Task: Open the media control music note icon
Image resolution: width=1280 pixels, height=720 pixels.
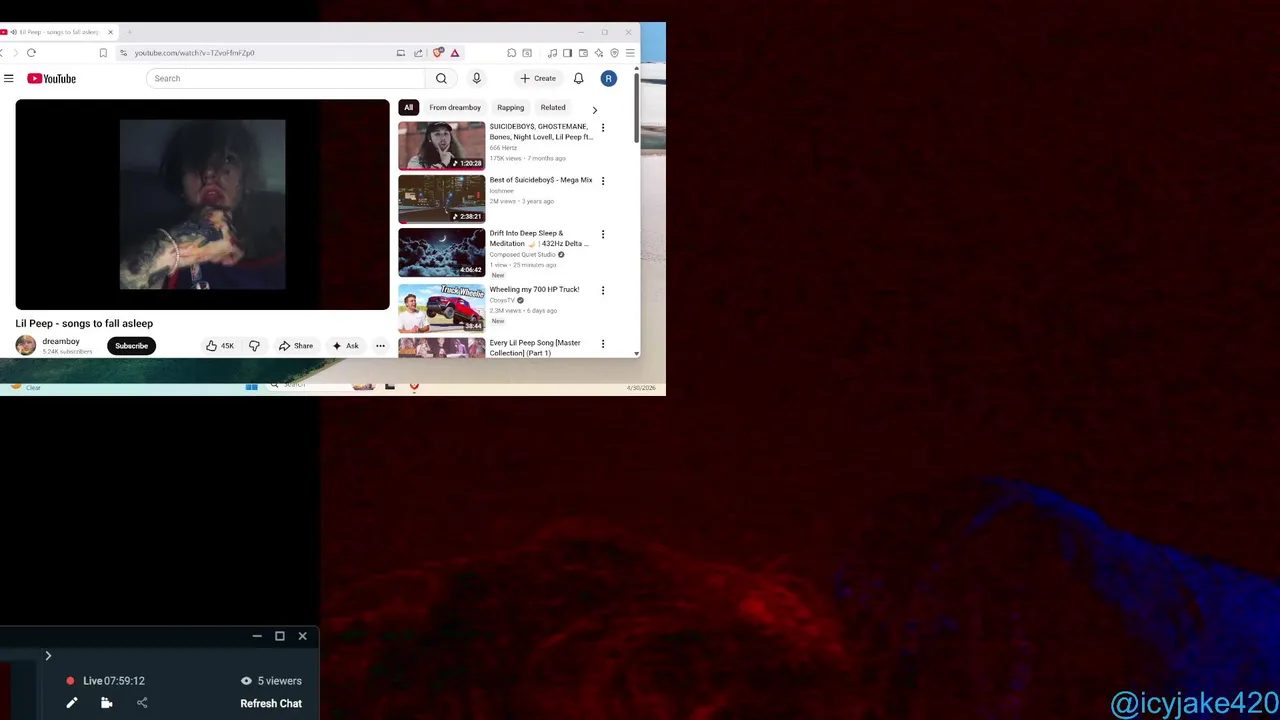Action: point(552,53)
